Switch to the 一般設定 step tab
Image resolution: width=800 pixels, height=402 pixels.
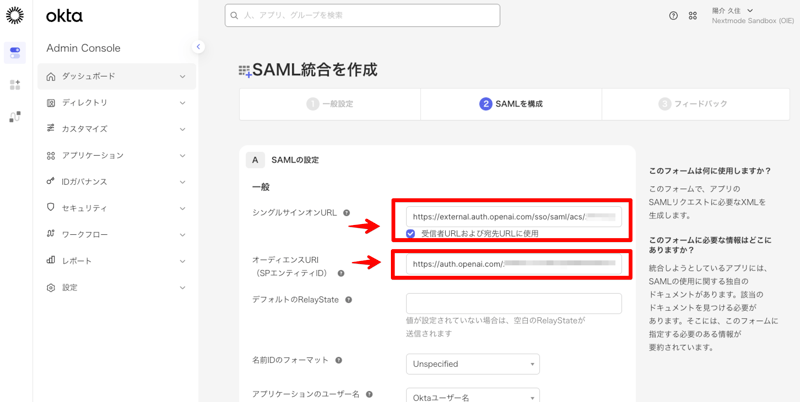coord(330,104)
